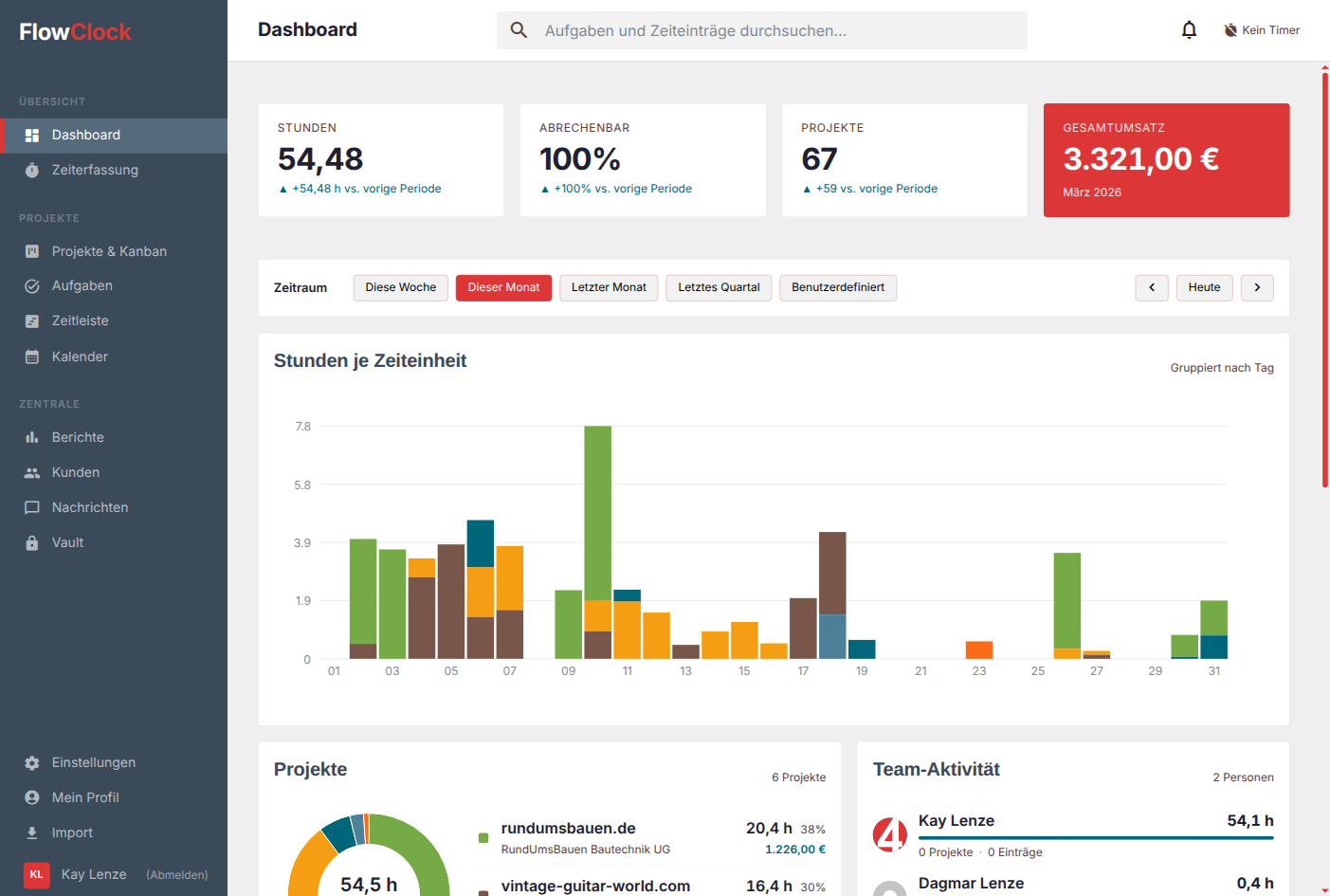Click the 2 Personen count label

(1243, 777)
